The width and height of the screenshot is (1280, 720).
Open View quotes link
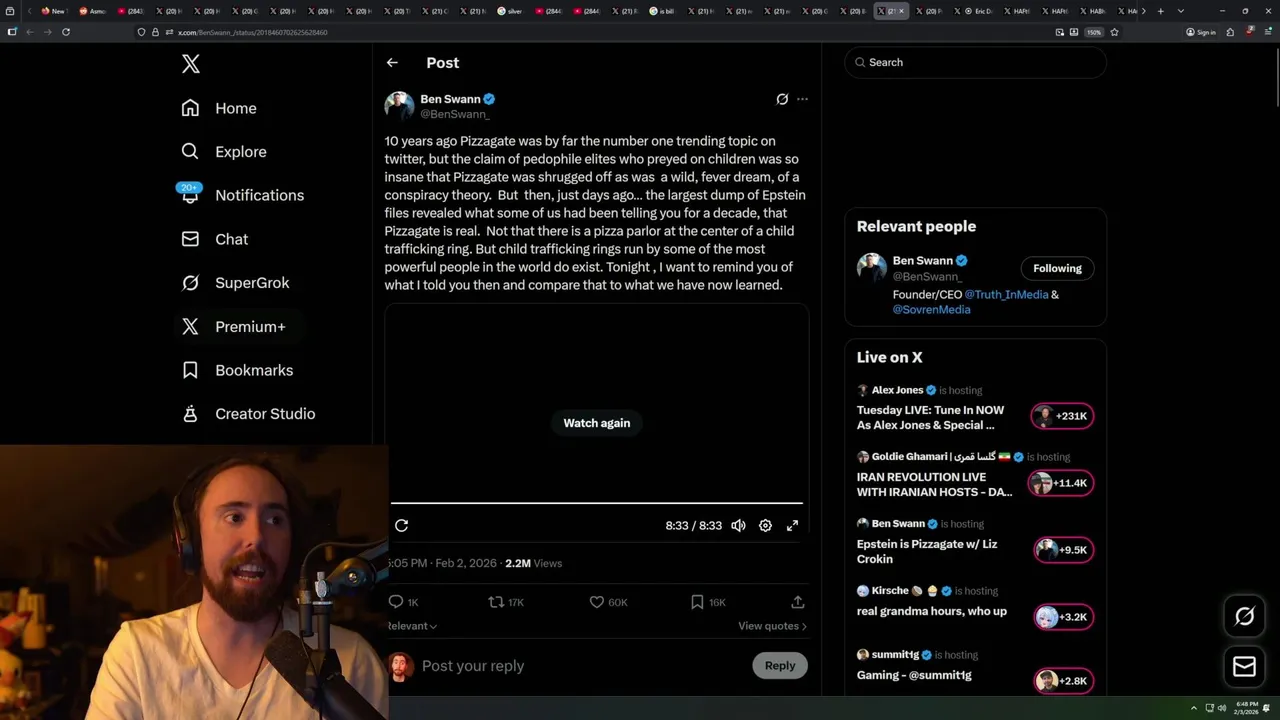[x=772, y=626]
